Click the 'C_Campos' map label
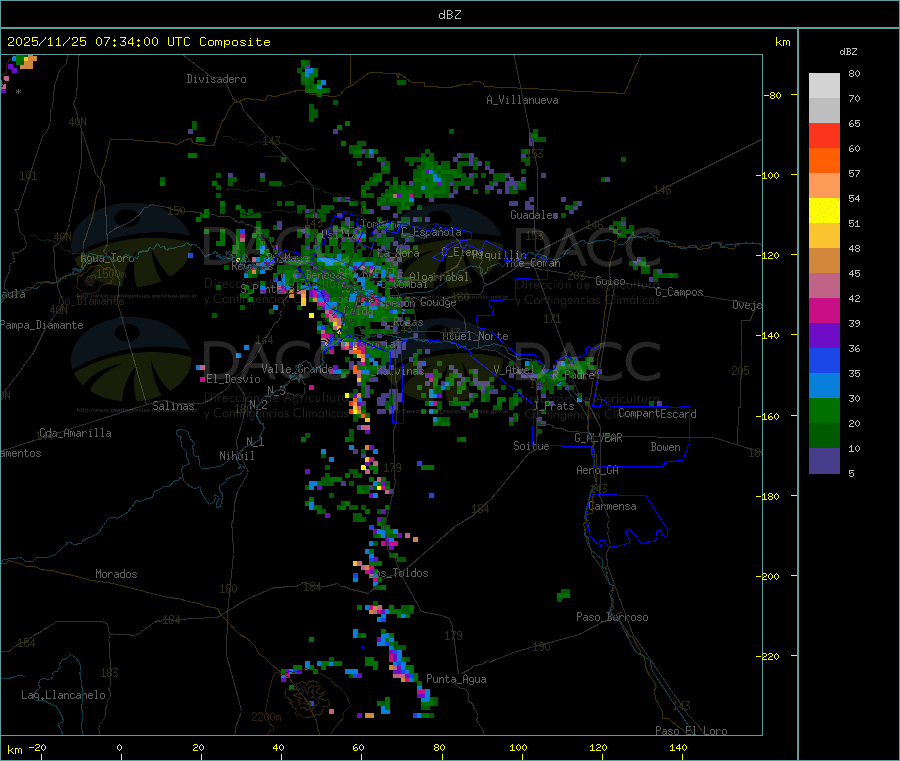The width and height of the screenshot is (900, 761). pos(680,292)
